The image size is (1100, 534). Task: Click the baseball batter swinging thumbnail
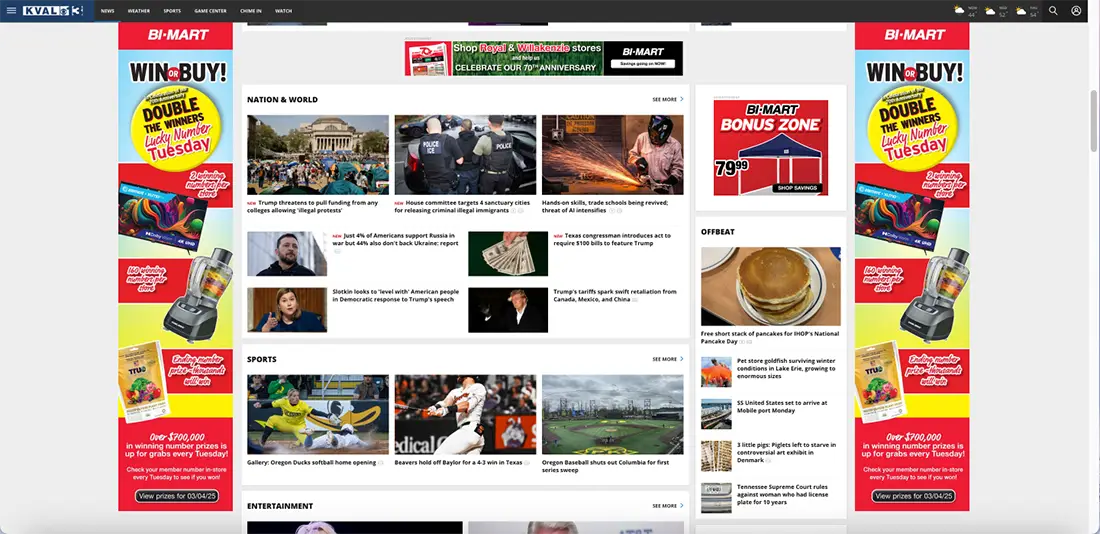pos(465,414)
